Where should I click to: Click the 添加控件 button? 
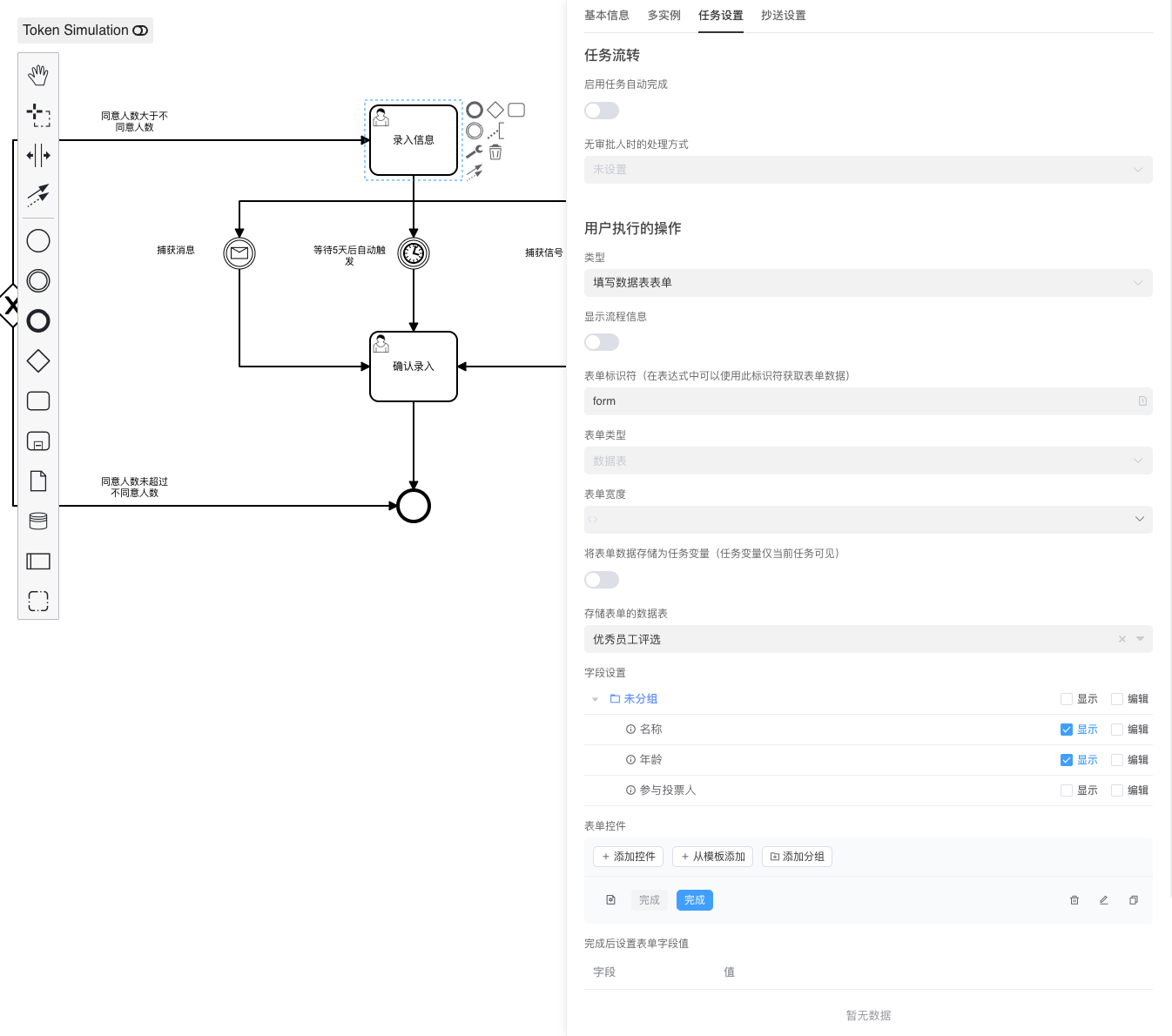point(628,857)
